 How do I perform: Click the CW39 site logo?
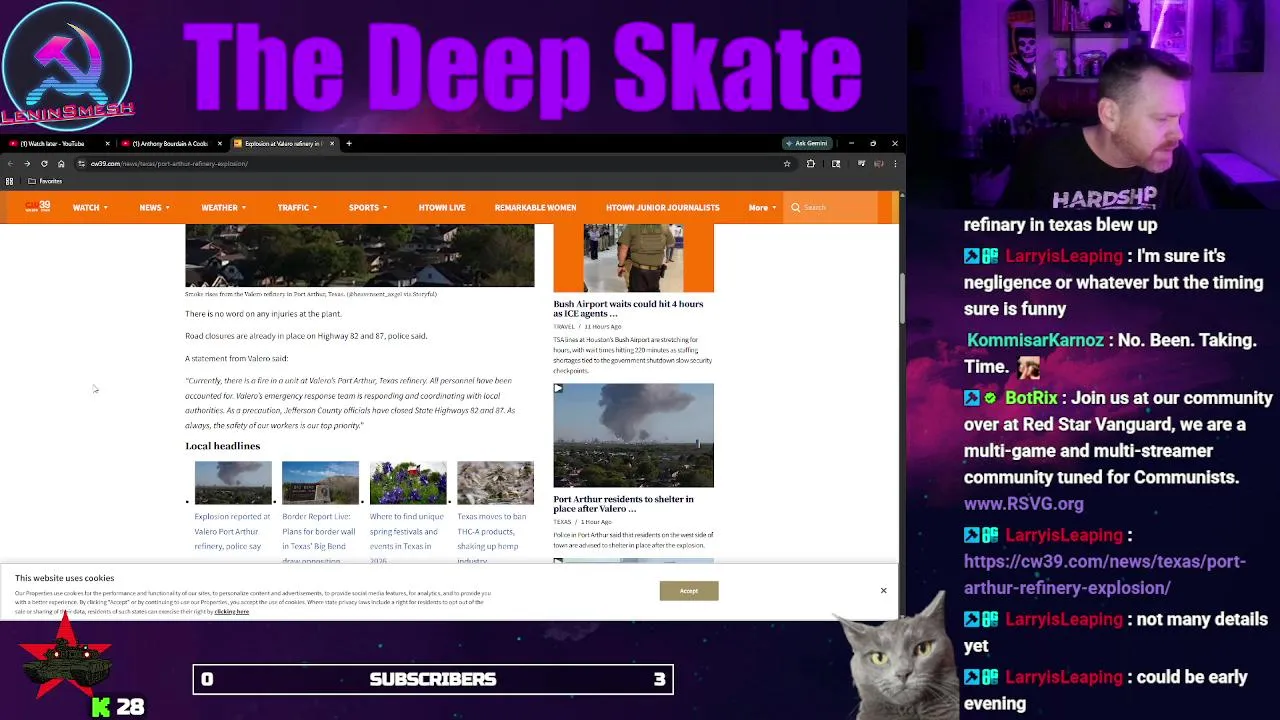click(x=38, y=207)
